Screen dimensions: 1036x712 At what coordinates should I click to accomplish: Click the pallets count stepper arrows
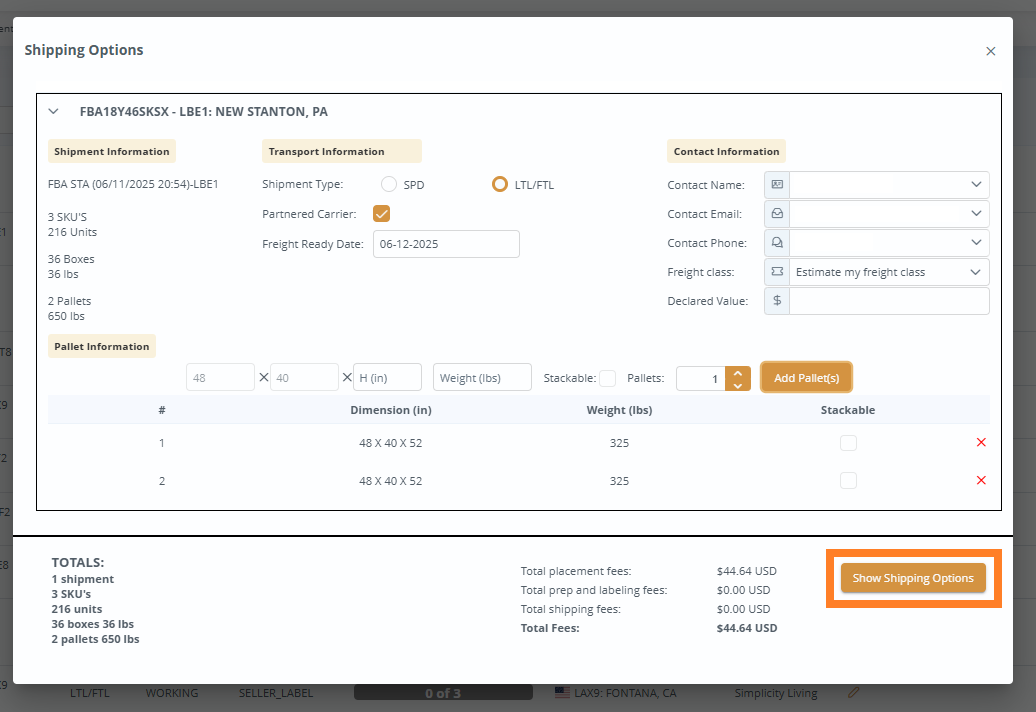[738, 378]
